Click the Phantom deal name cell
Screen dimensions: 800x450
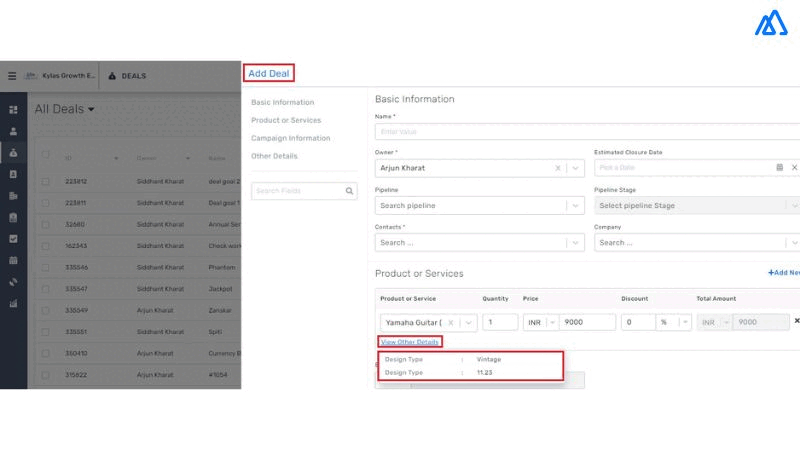[x=222, y=267]
